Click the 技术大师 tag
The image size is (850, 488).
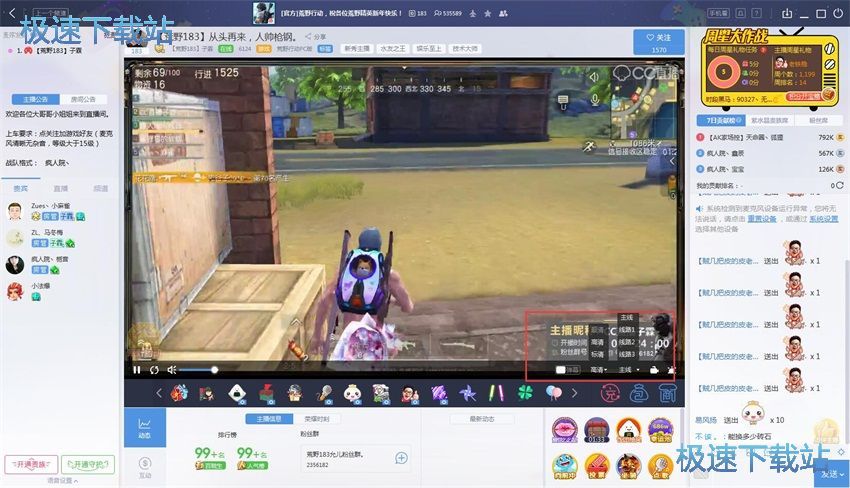(465, 49)
